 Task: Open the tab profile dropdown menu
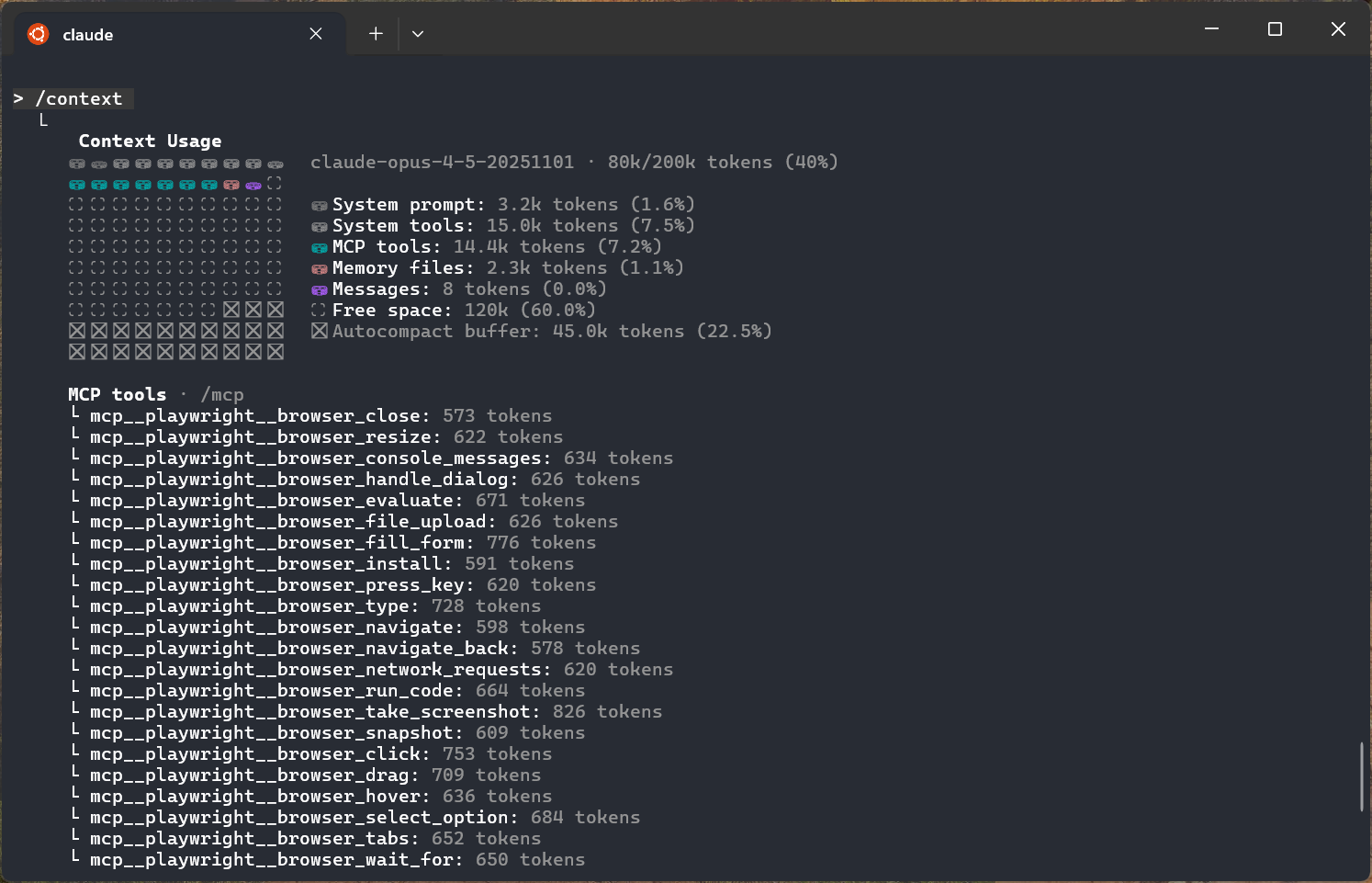point(418,34)
